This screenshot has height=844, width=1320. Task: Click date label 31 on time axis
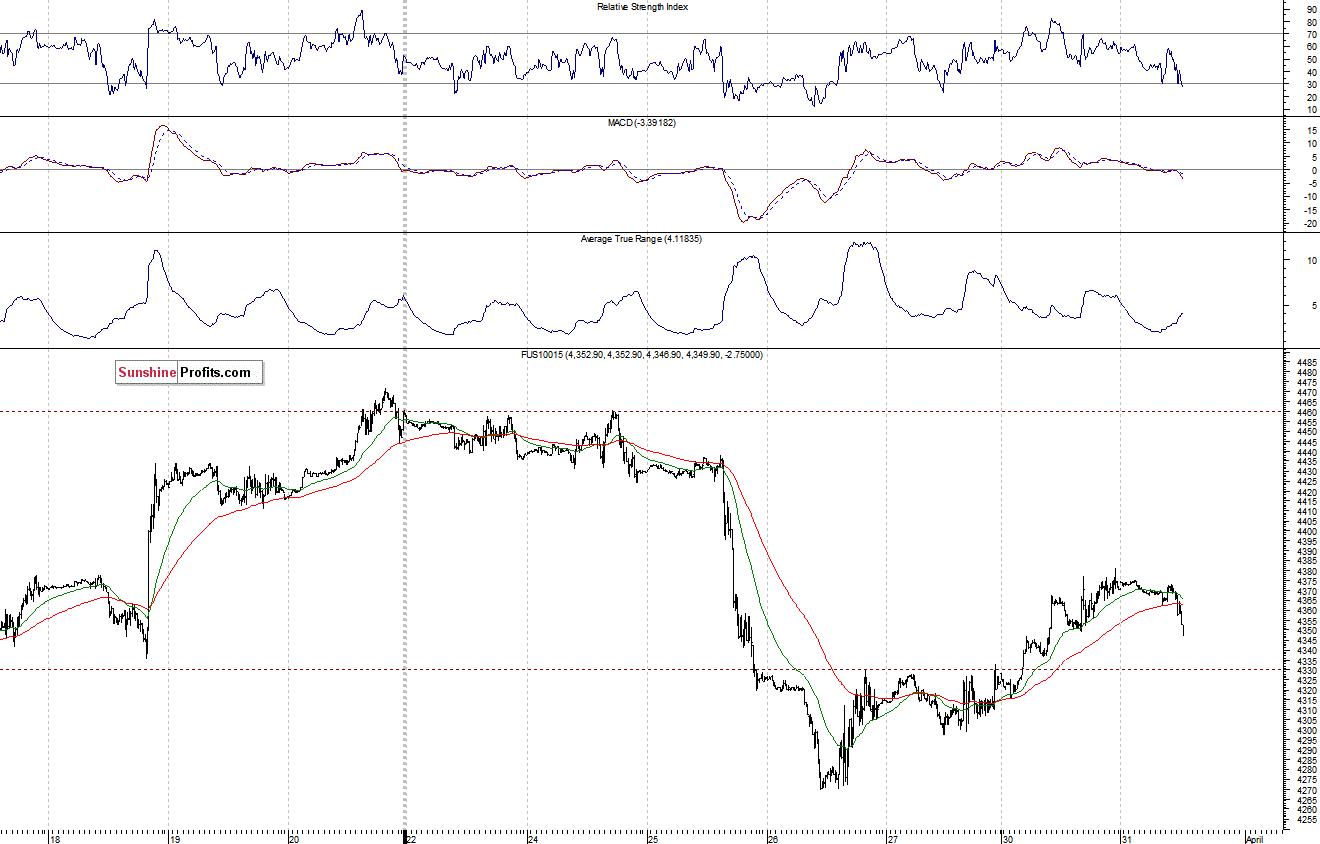coord(1126,839)
